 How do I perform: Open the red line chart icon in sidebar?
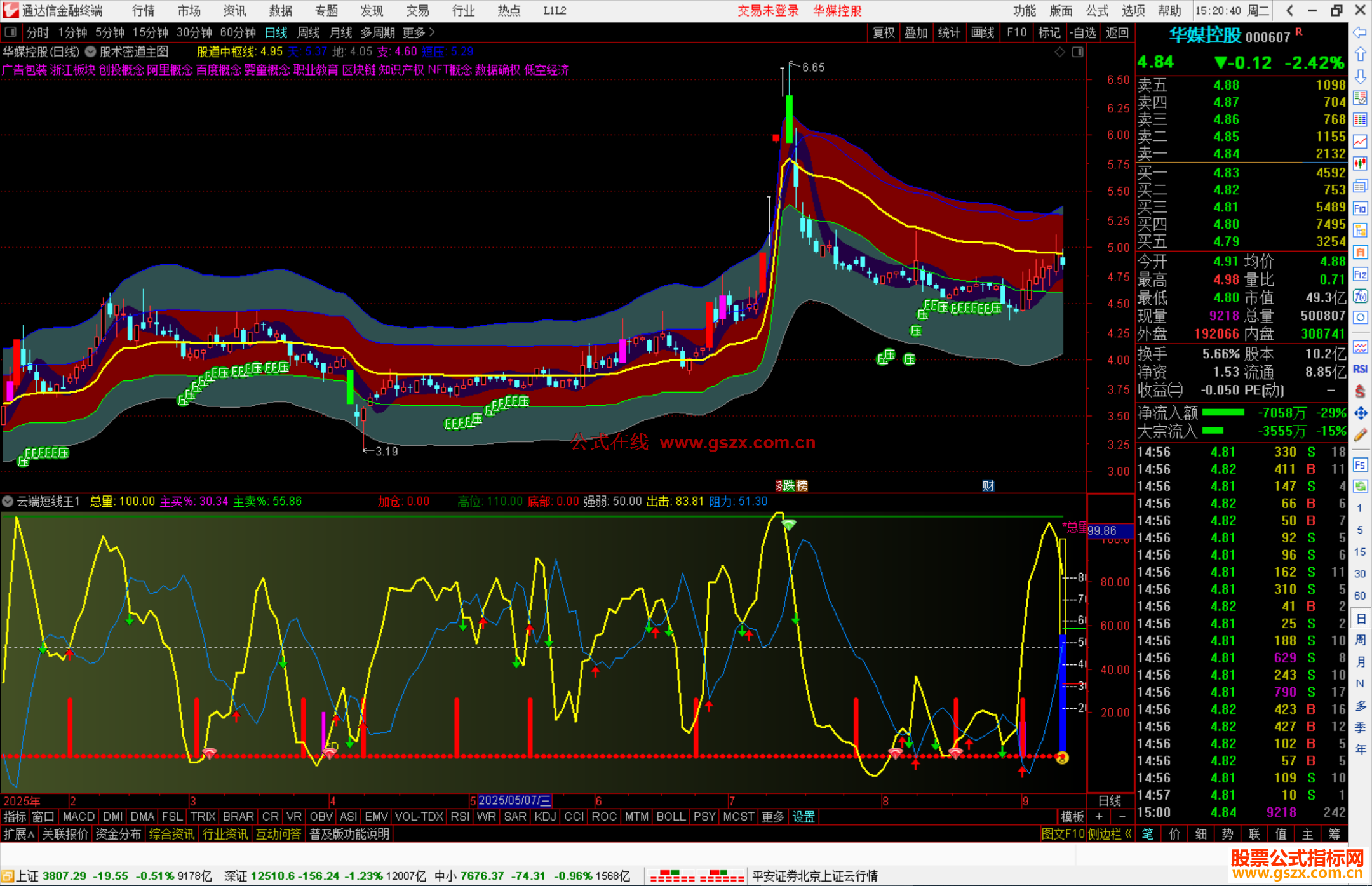(x=1360, y=142)
